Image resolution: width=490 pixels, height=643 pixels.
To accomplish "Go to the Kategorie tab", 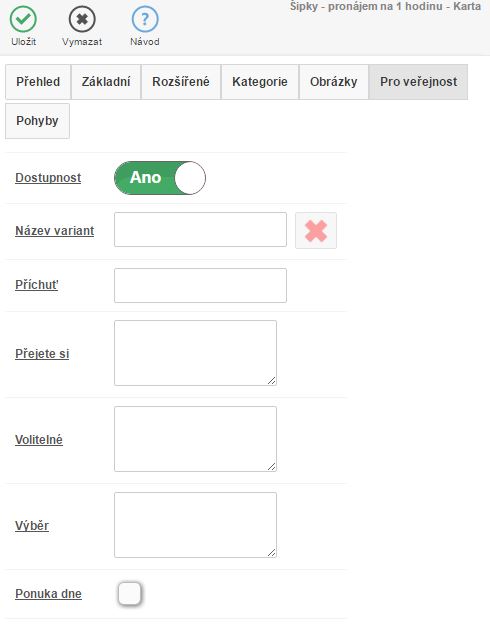I will (x=260, y=82).
